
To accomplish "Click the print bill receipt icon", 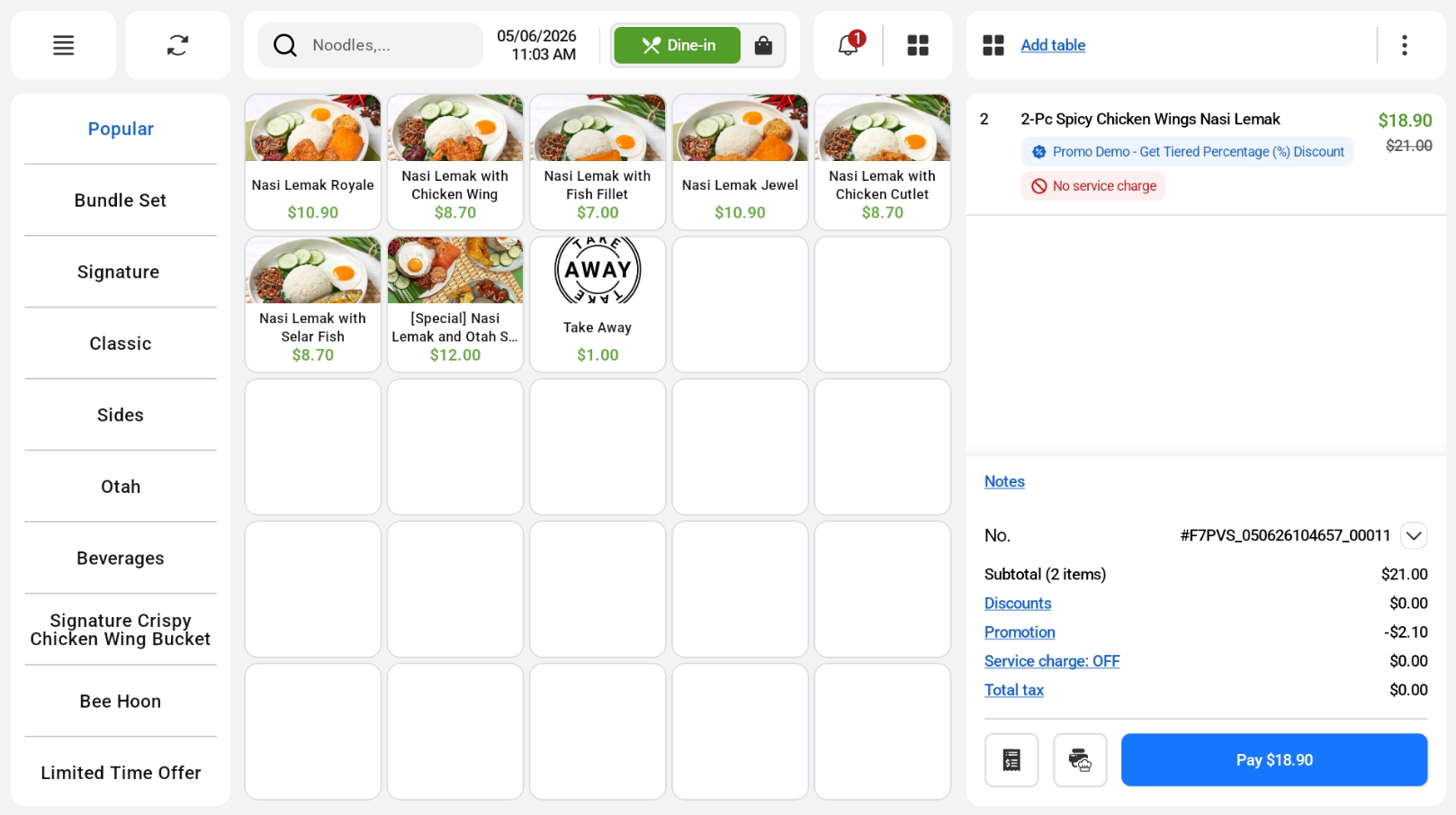I will [1011, 760].
